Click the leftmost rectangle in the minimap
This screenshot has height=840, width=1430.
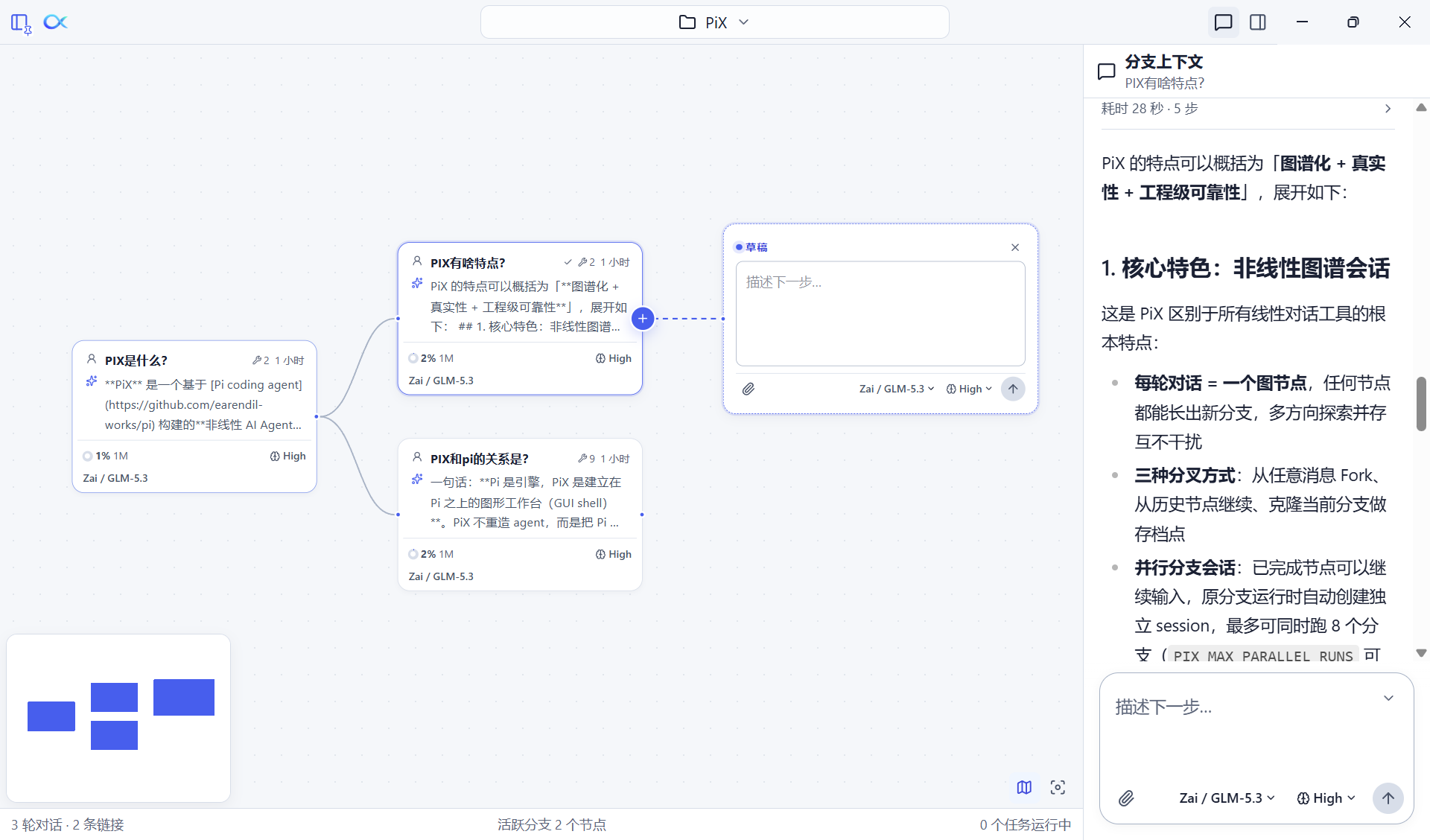pos(51,716)
